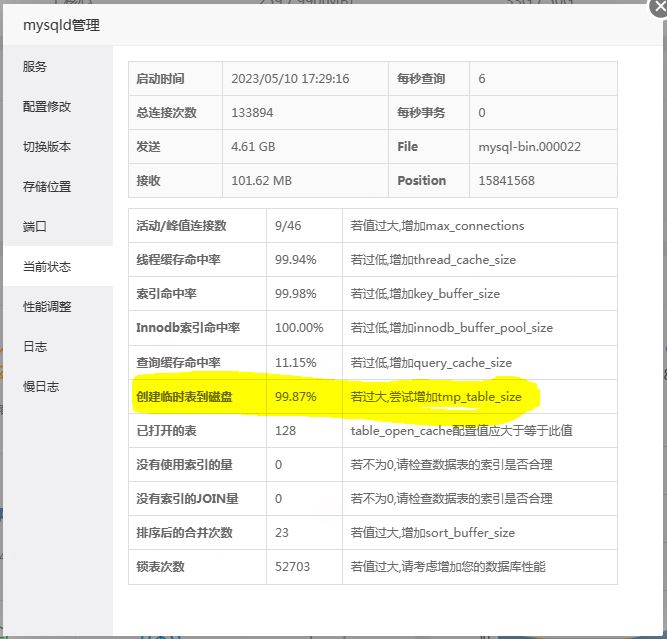Click the table_open_cache hint text
The width and height of the screenshot is (667, 639).
[461, 431]
